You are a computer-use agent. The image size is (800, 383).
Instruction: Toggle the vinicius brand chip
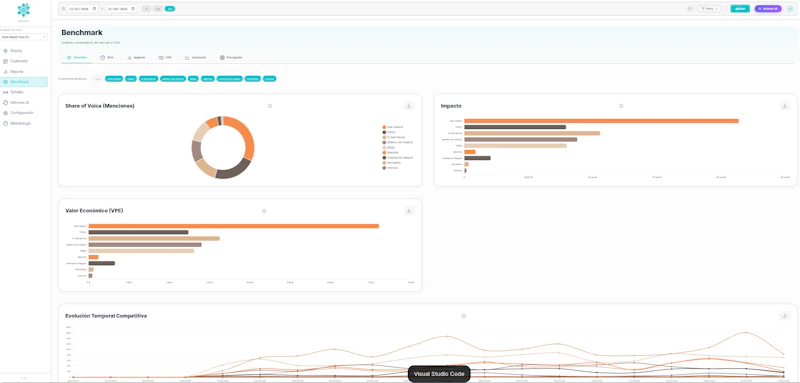point(269,79)
